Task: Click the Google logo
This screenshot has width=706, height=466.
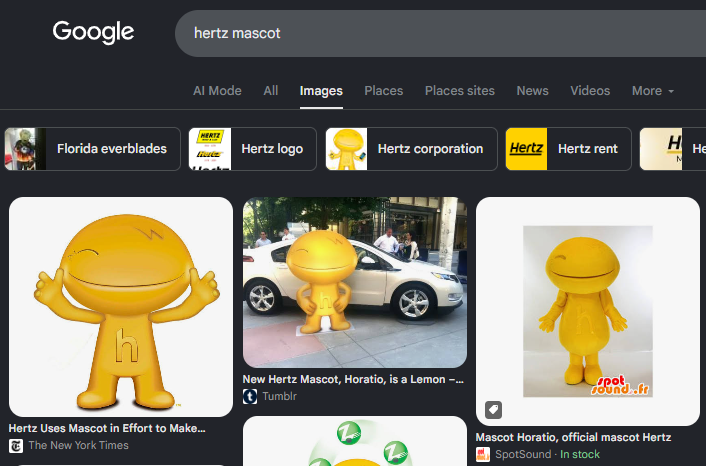Action: 93,32
